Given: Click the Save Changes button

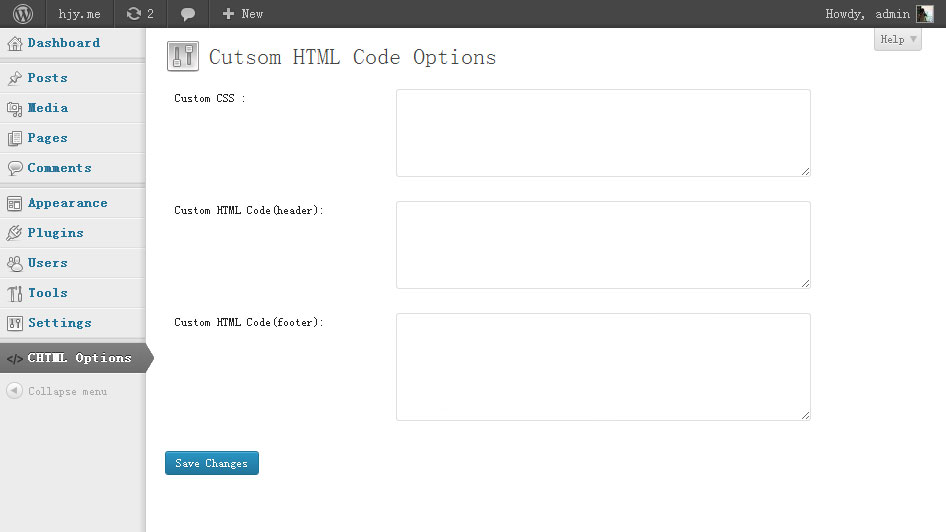Looking at the screenshot, I should click(x=211, y=463).
